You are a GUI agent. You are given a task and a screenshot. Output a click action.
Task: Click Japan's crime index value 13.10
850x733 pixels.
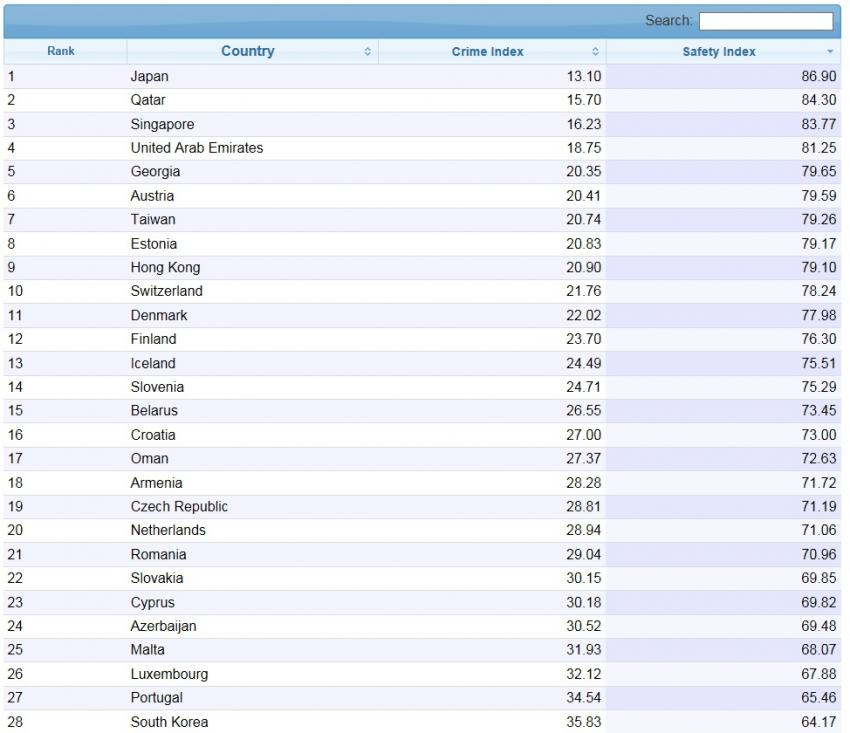[584, 76]
